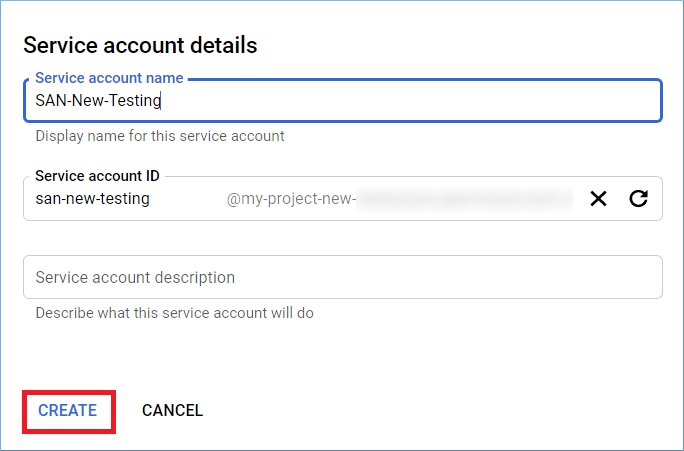Viewport: 684px width, 451px height.
Task: Click the "Service account description" placeholder text
Action: click(x=135, y=277)
